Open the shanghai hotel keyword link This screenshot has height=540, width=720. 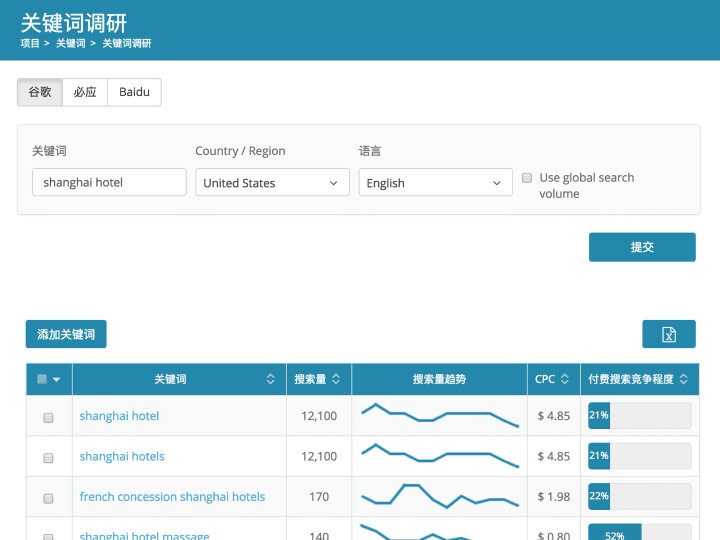[119, 416]
